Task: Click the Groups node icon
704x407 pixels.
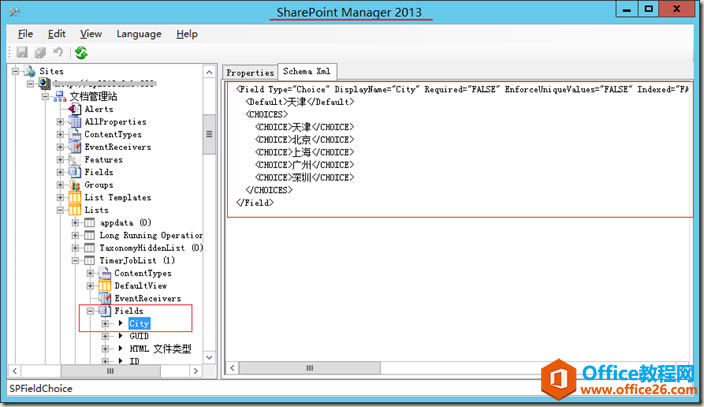Action: tap(75, 185)
